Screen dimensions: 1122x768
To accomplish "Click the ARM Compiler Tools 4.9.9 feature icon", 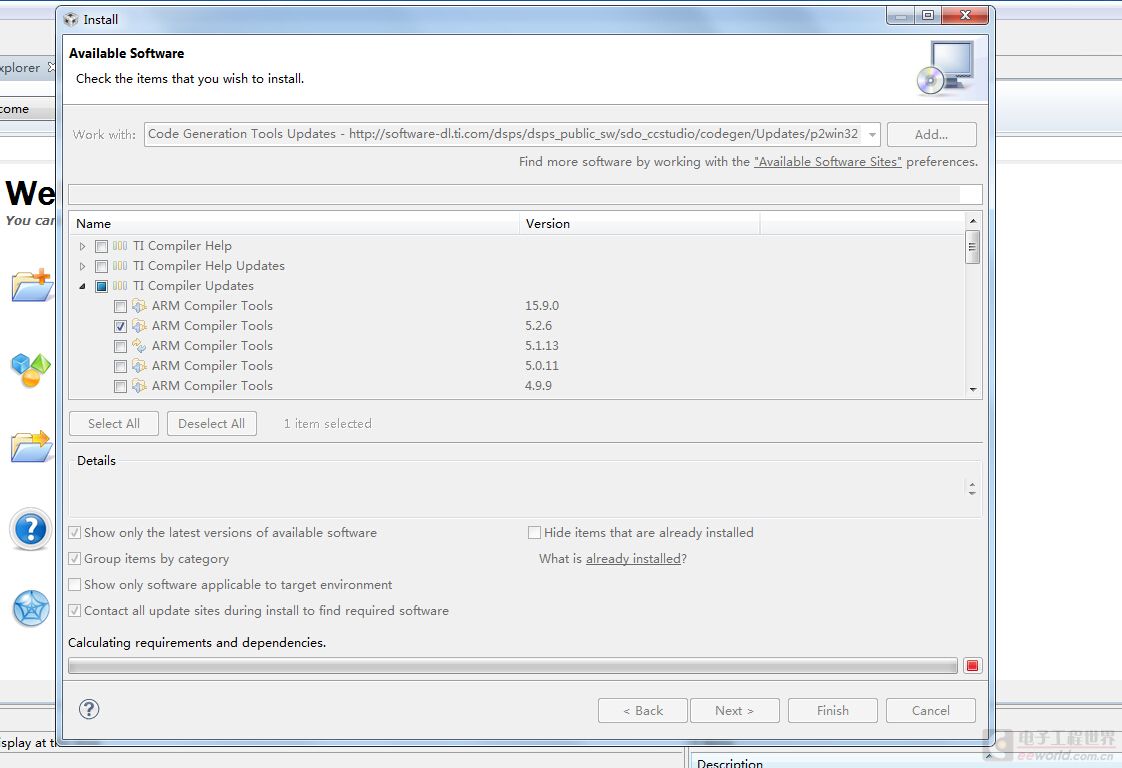I will (x=140, y=386).
